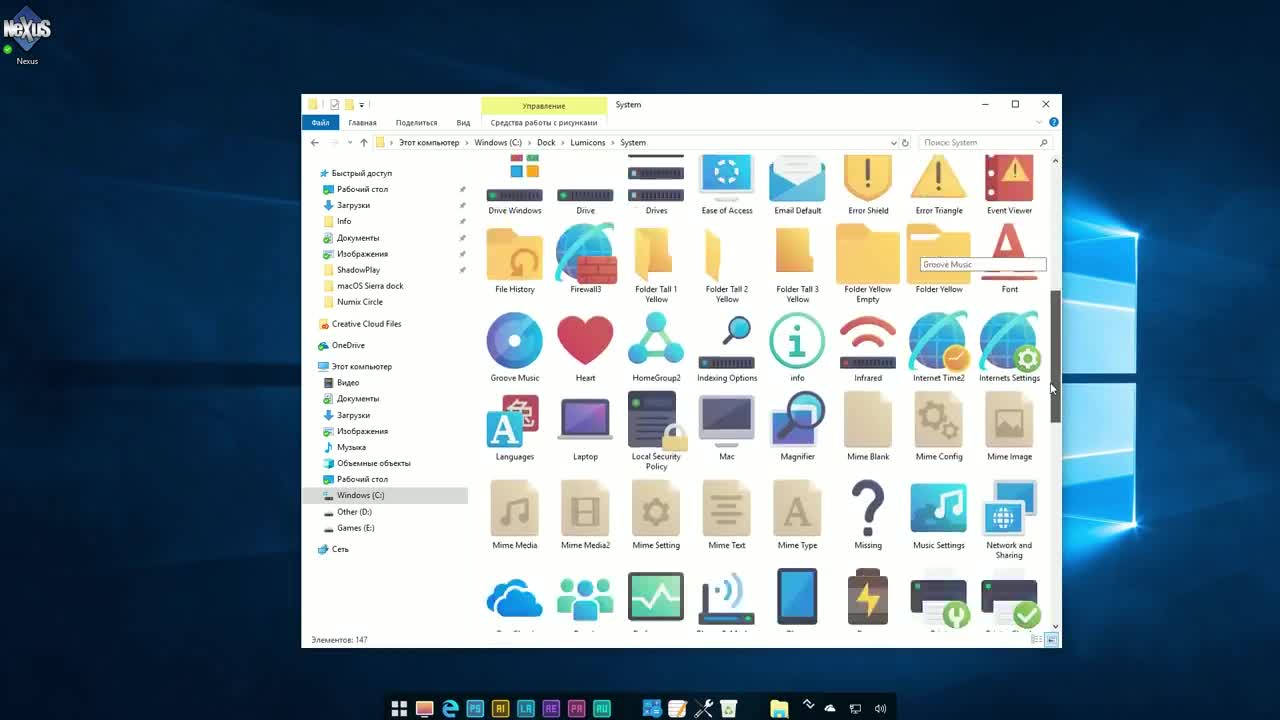
Task: Select the Firewall3 icon file
Action: pyautogui.click(x=585, y=259)
